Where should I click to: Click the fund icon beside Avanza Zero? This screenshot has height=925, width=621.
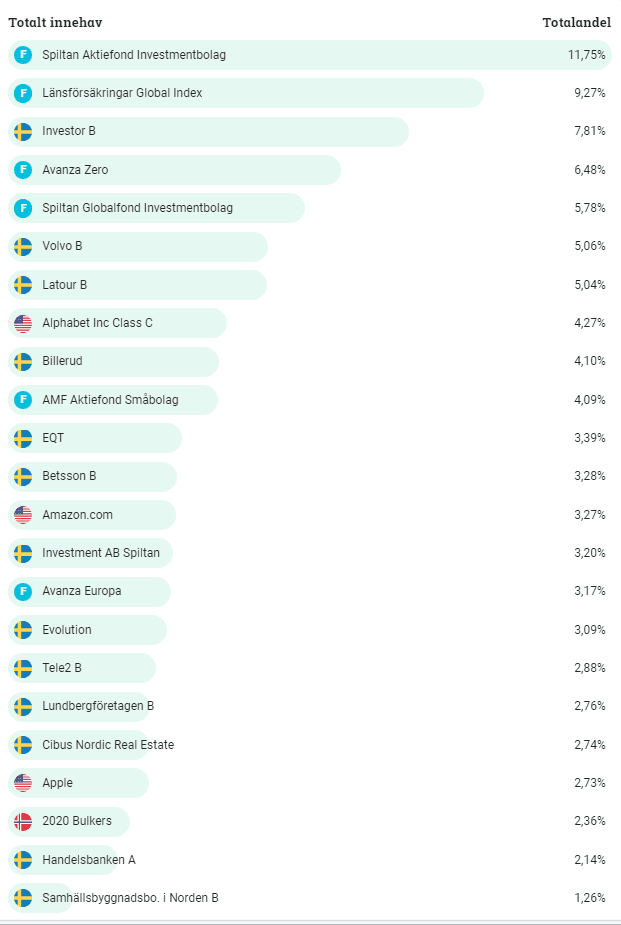[x=23, y=170]
